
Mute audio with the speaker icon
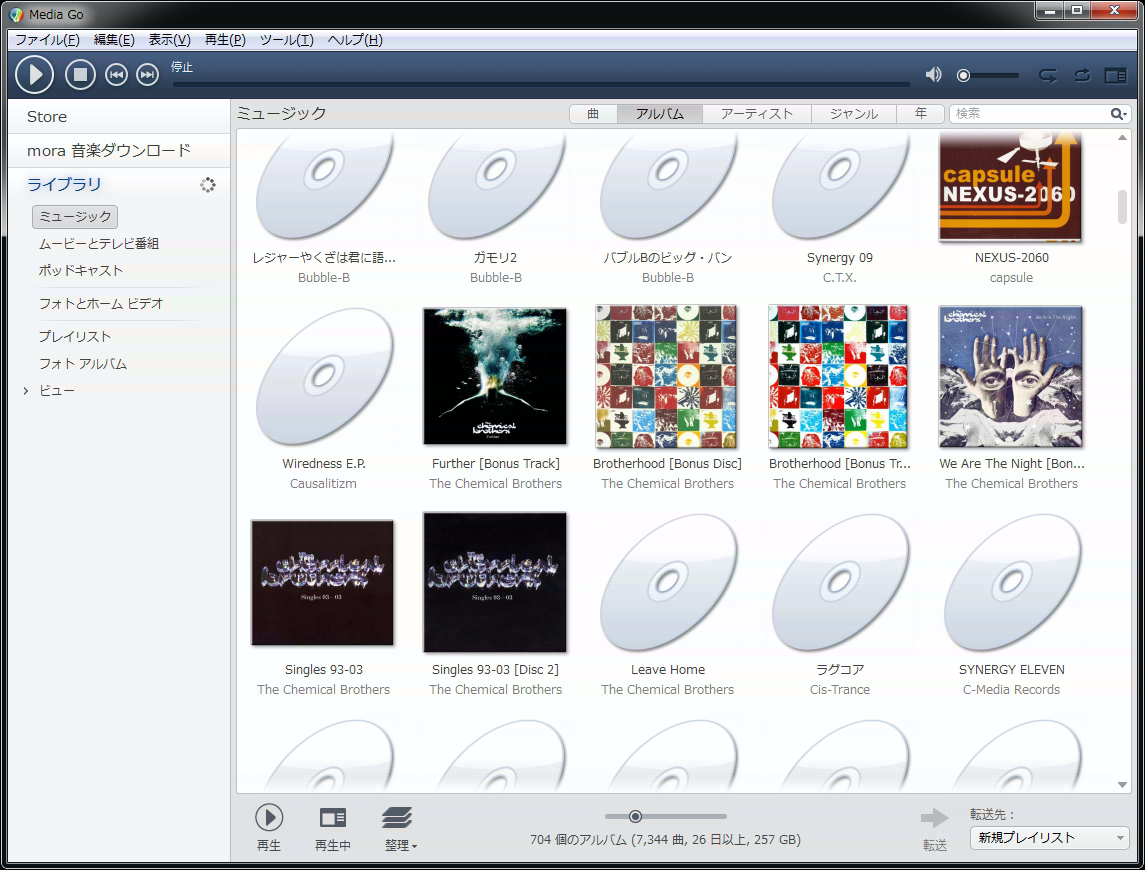tap(933, 75)
